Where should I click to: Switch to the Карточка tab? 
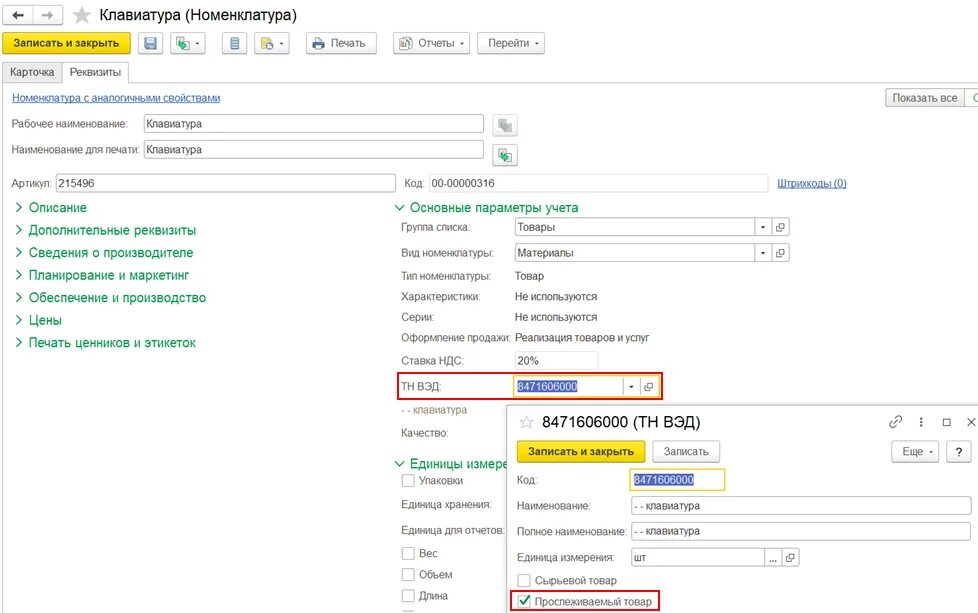pyautogui.click(x=32, y=72)
